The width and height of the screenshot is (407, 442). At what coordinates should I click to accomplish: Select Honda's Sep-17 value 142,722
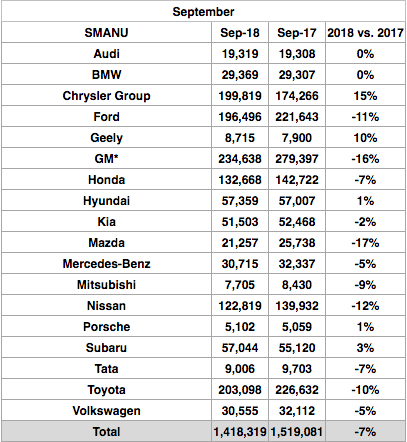[x=297, y=180]
